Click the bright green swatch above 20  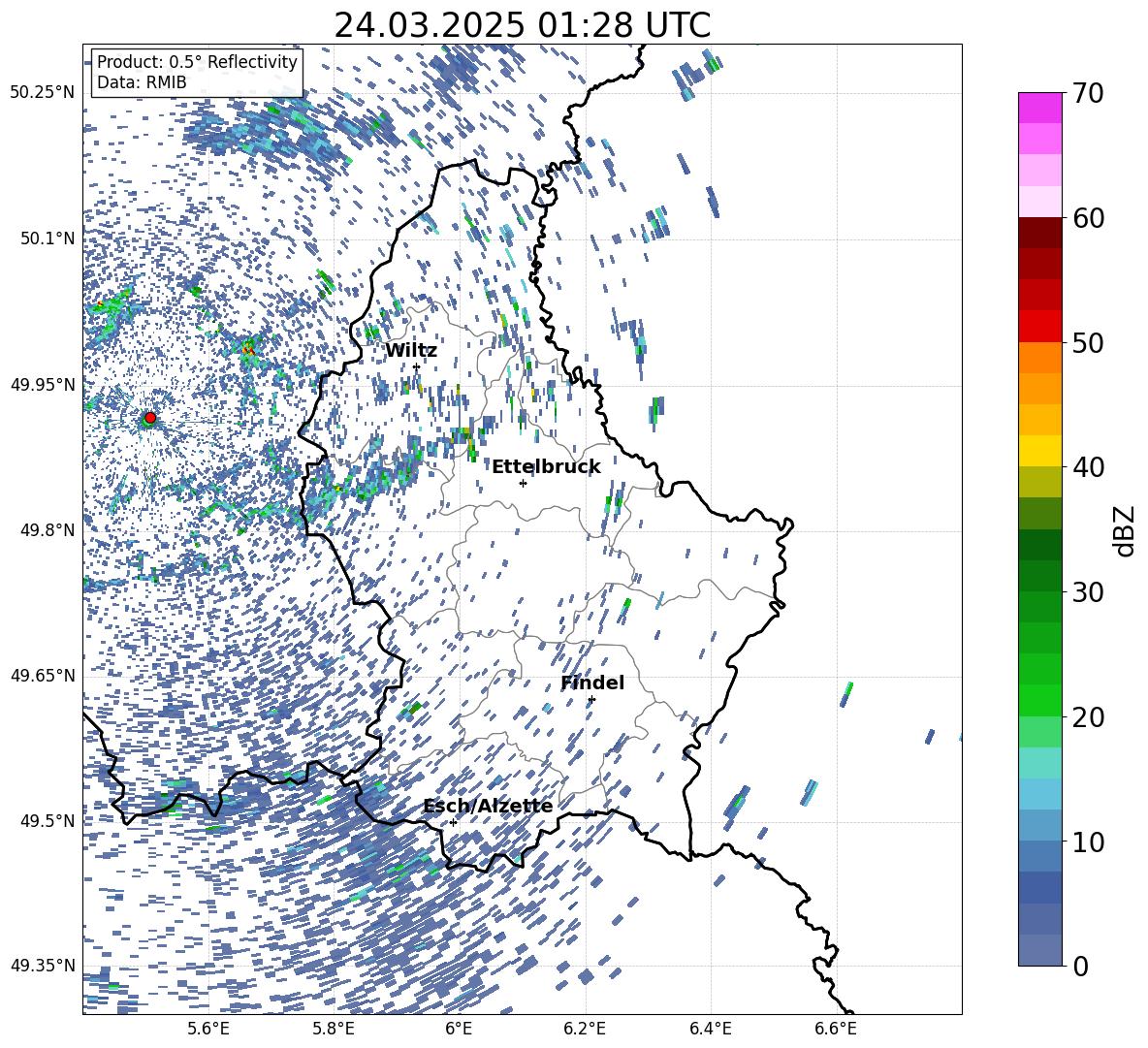pyautogui.click(x=1039, y=700)
